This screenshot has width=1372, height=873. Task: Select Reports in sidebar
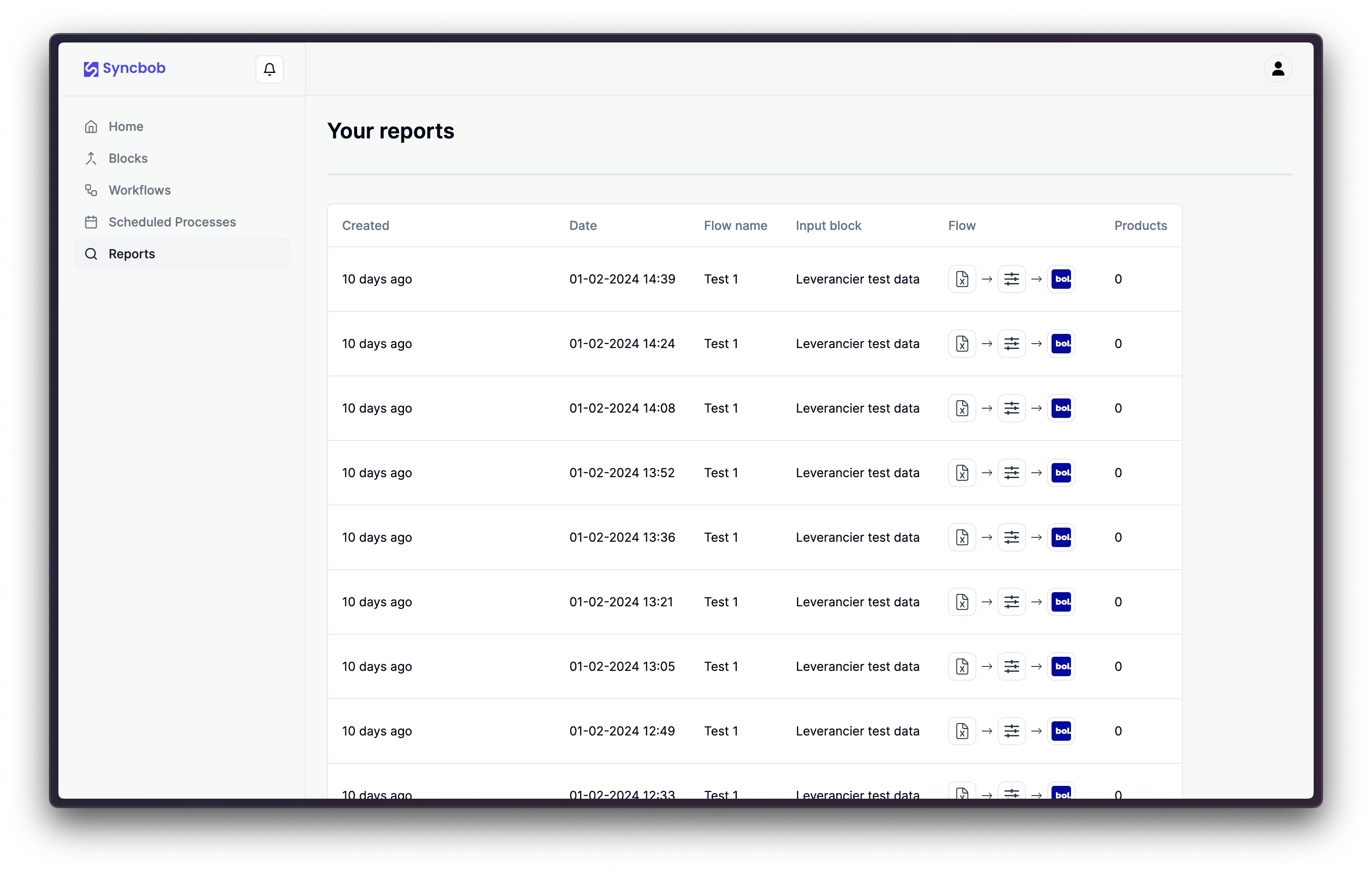[182, 254]
